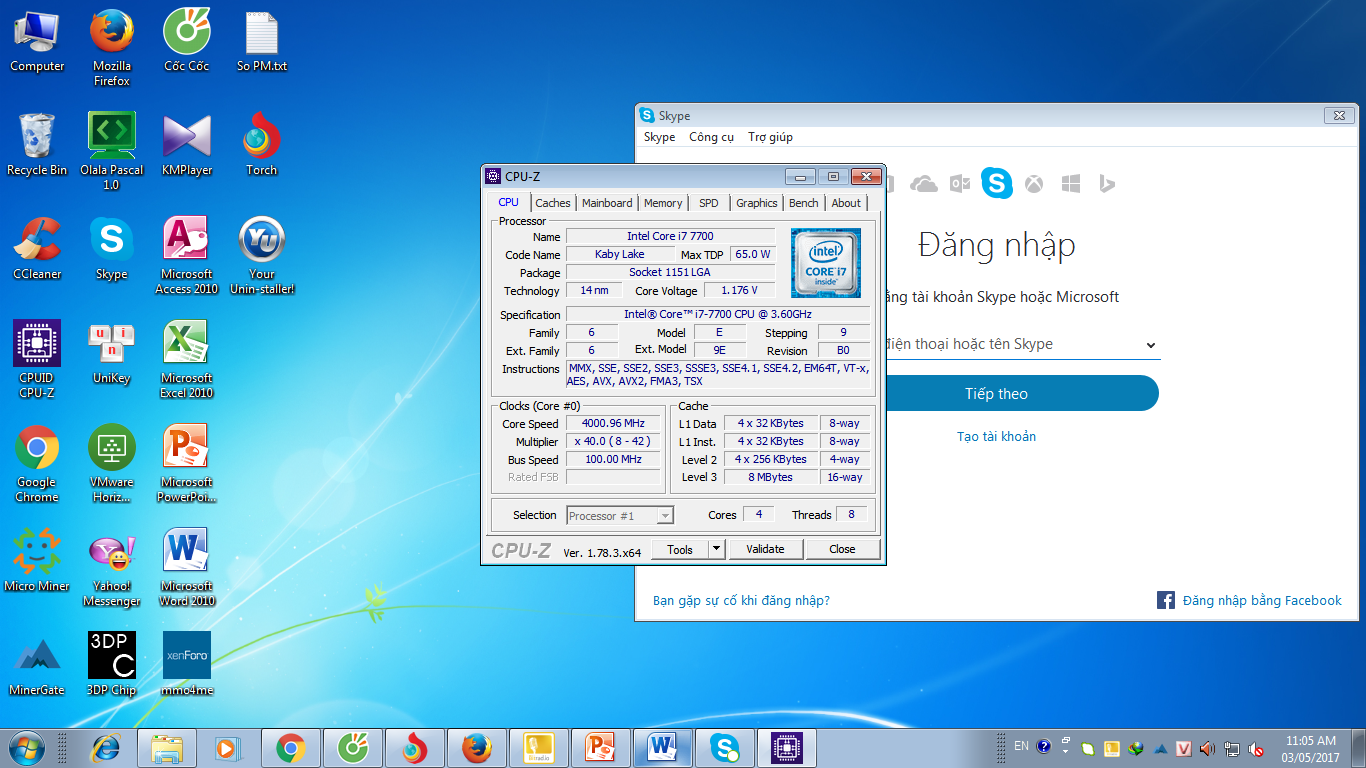
Task: Click the CPU-Z taskbar button
Action: click(x=787, y=748)
